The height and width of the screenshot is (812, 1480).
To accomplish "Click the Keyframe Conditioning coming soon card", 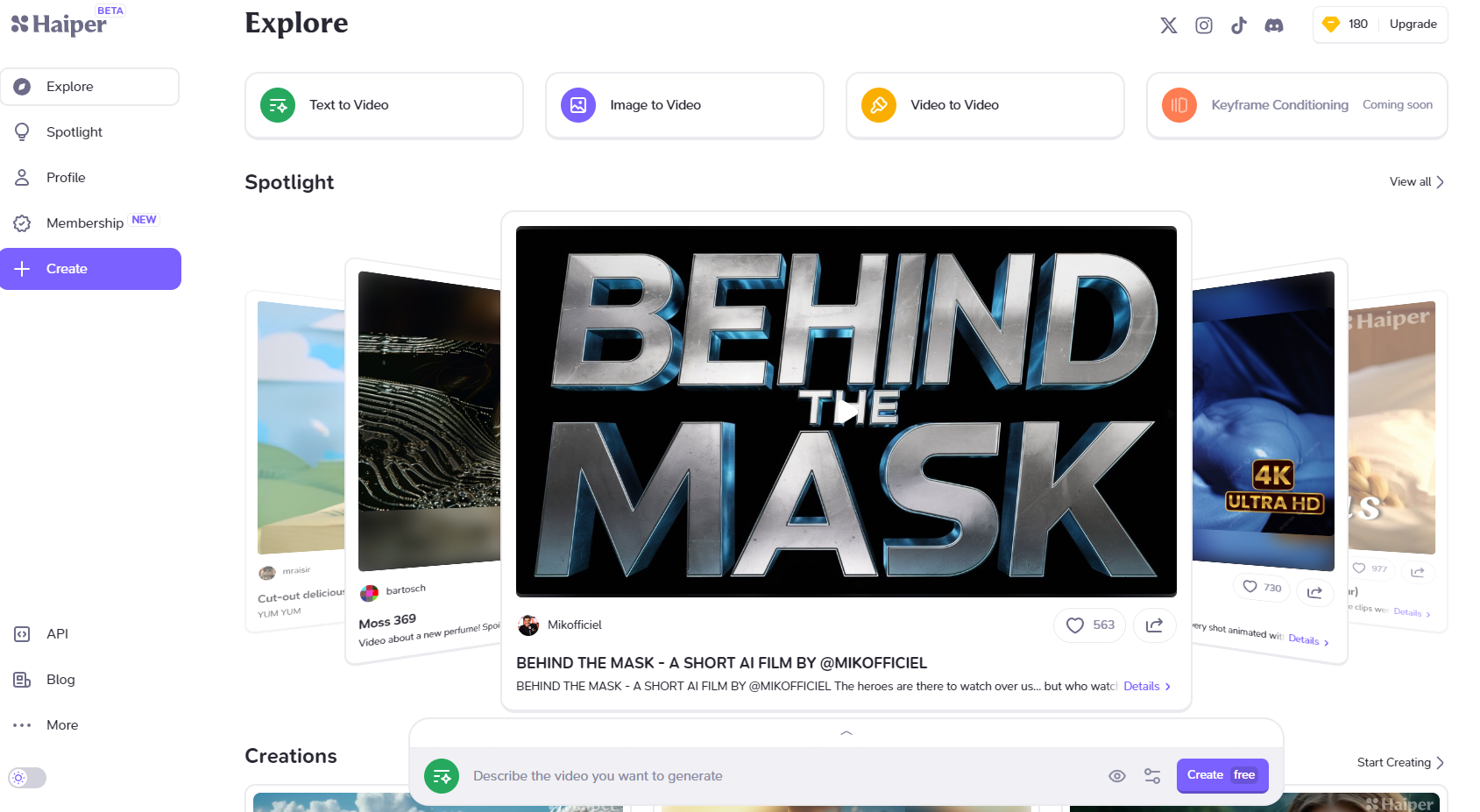I will 1297,105.
